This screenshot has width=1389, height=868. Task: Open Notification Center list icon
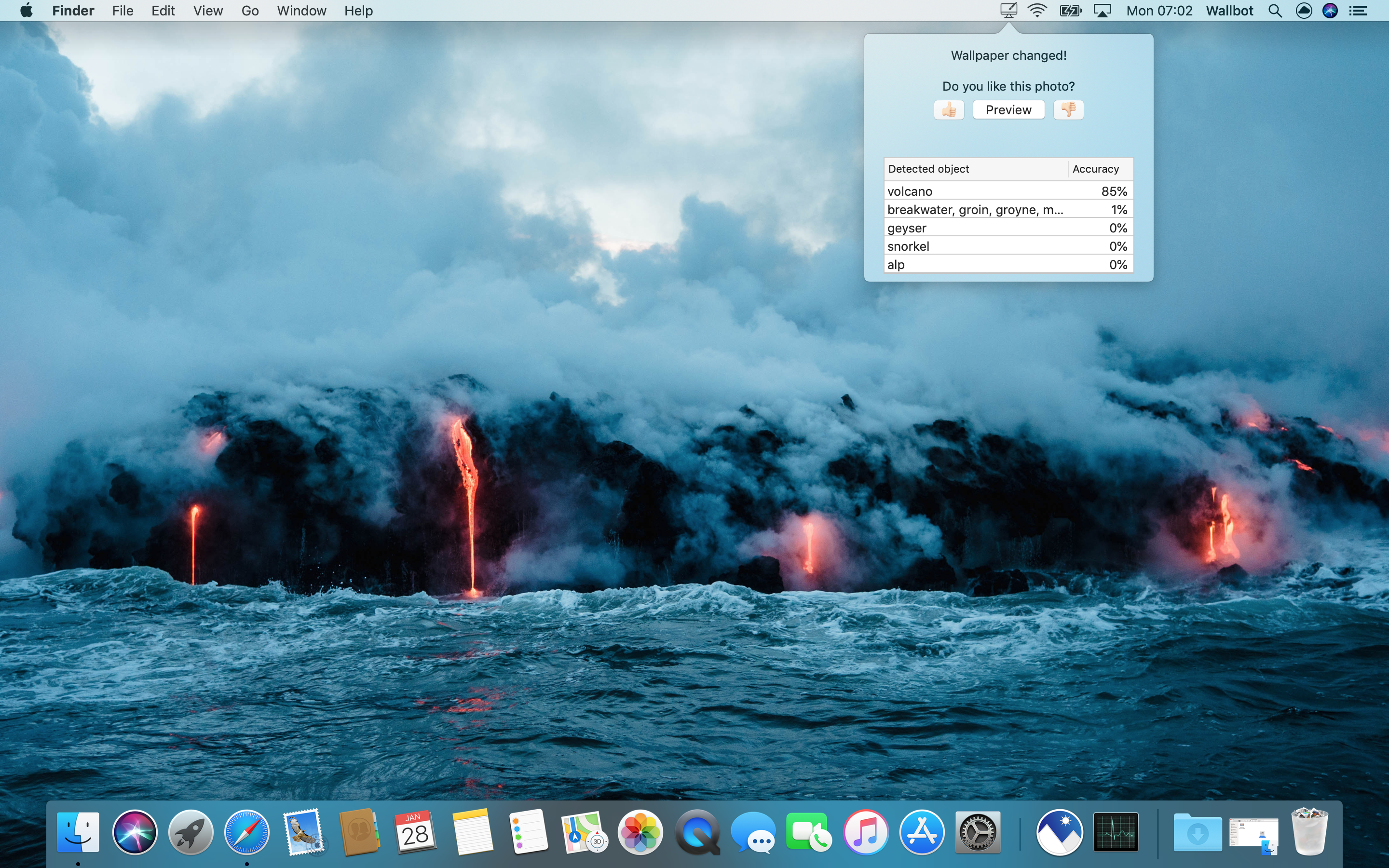tap(1358, 10)
